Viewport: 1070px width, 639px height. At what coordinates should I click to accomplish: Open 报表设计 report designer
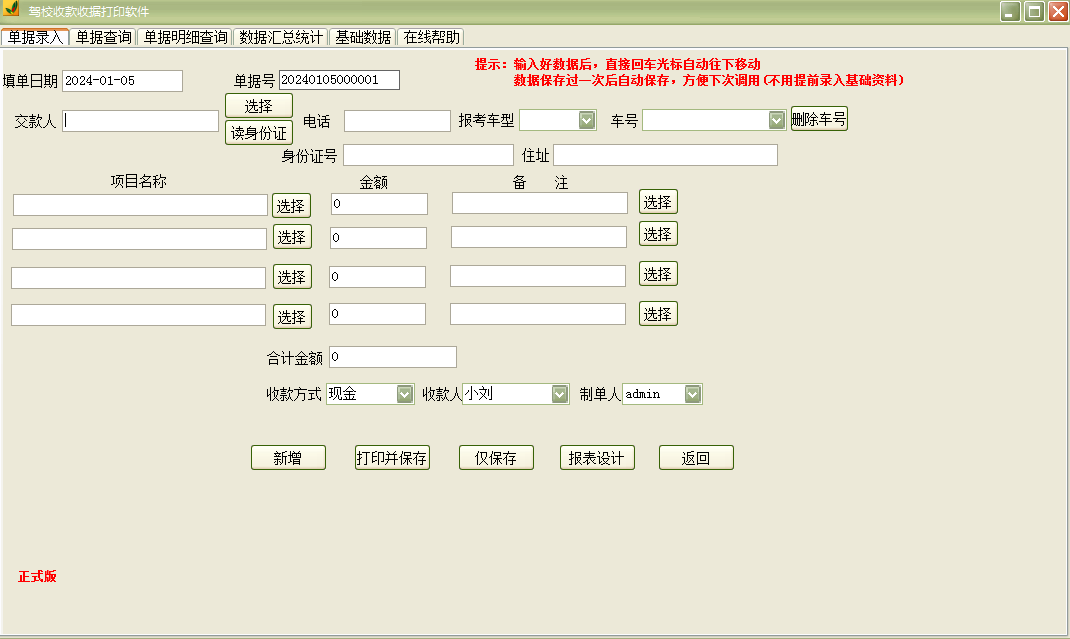tap(597, 457)
